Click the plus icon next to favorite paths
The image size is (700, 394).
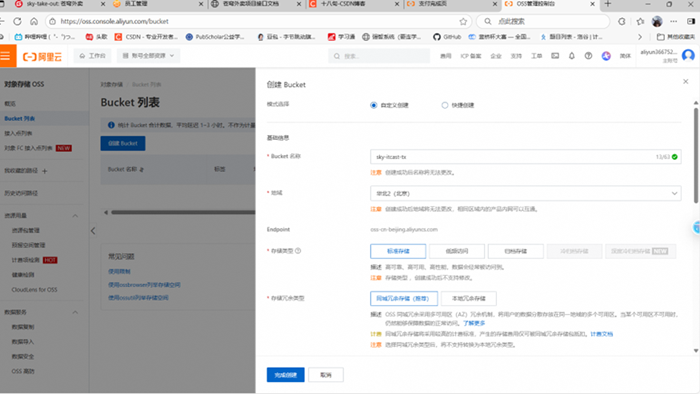(x=45, y=171)
